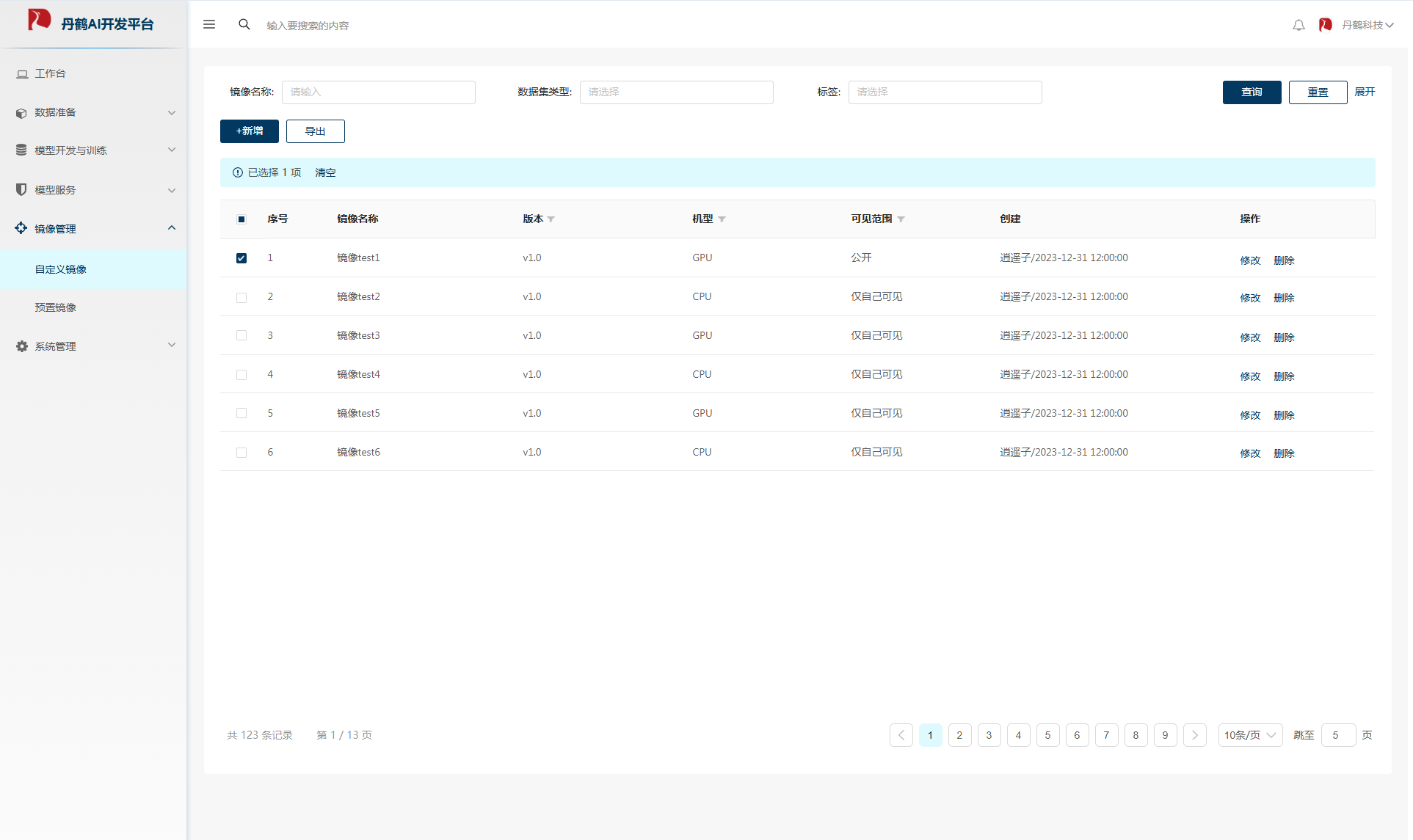
Task: Check the row 5 镜像test5 checkbox
Action: (241, 413)
